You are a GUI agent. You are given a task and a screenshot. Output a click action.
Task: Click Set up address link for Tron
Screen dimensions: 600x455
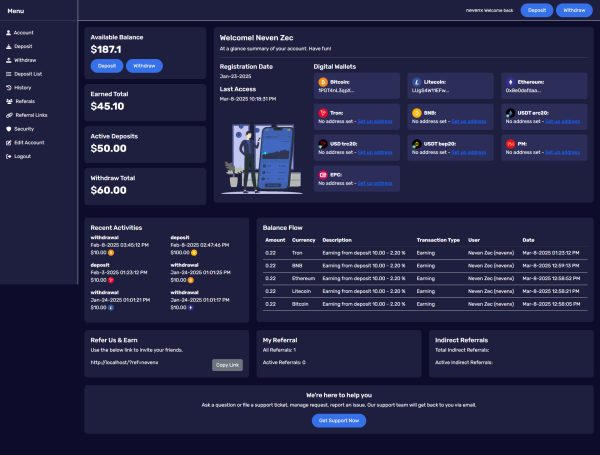[x=375, y=121]
